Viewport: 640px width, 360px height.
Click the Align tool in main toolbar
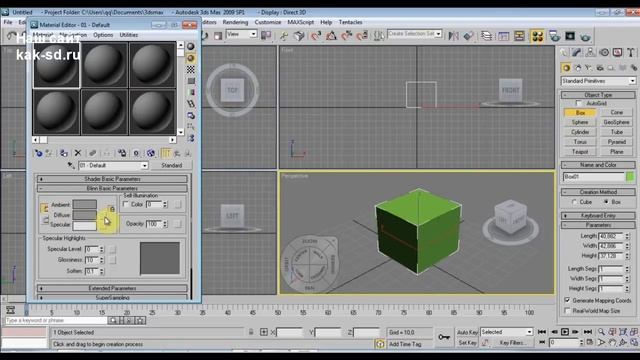pyautogui.click(x=469, y=36)
